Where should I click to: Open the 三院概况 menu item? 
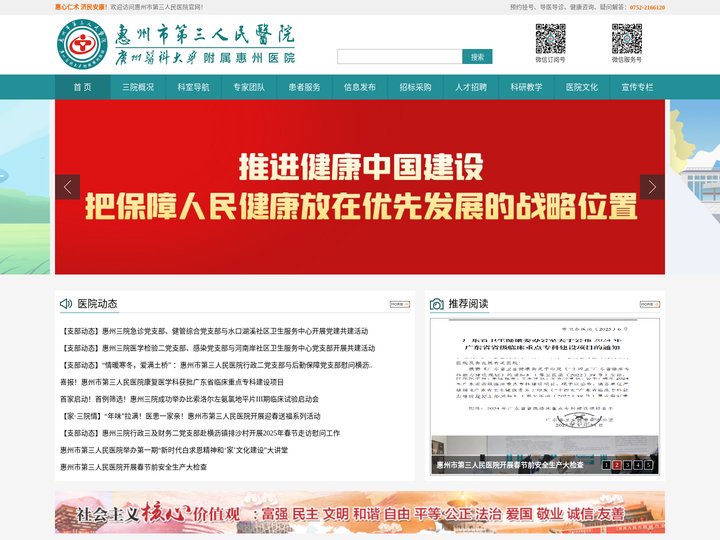click(138, 87)
